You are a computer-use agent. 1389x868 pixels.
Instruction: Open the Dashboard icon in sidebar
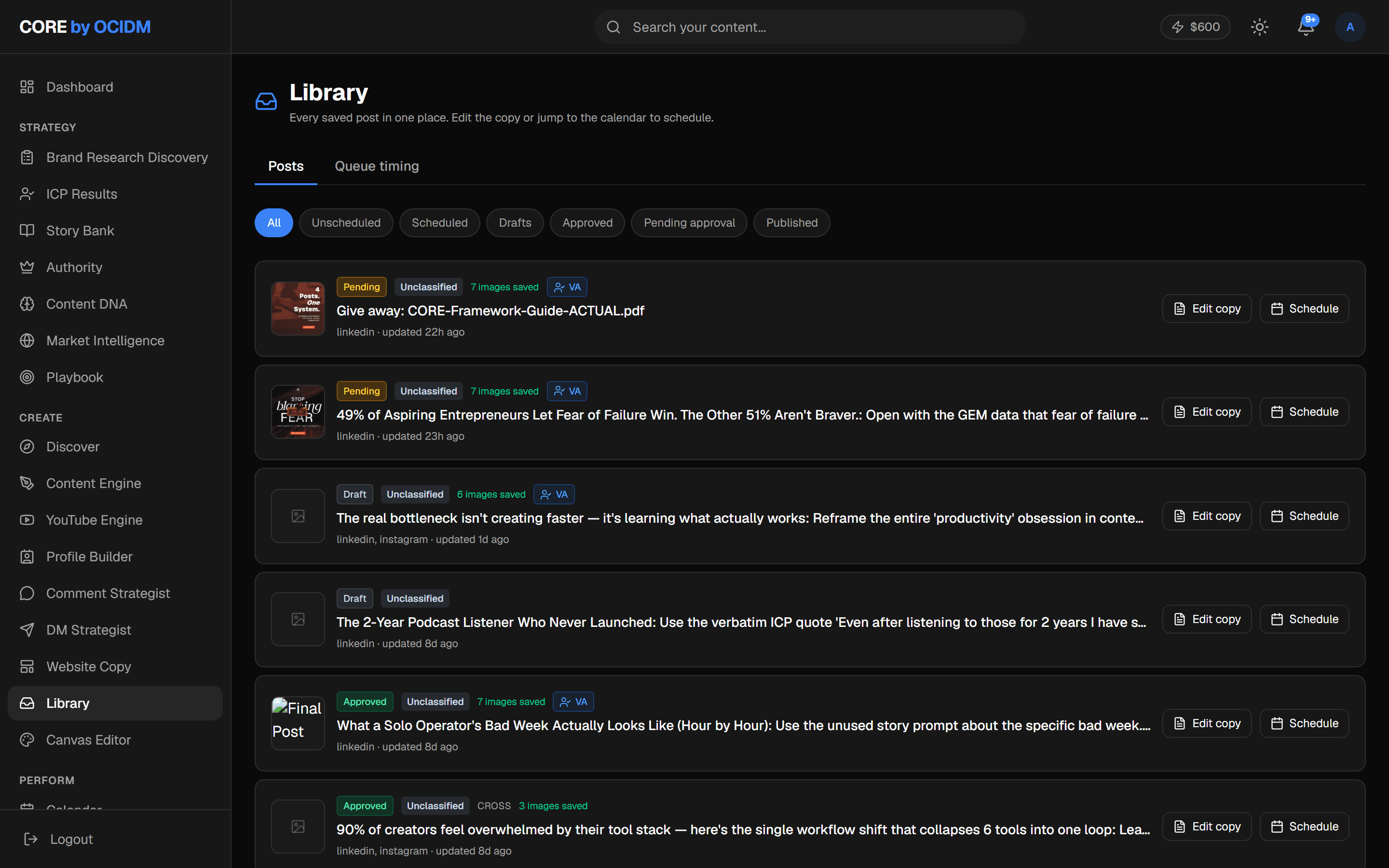(x=27, y=87)
